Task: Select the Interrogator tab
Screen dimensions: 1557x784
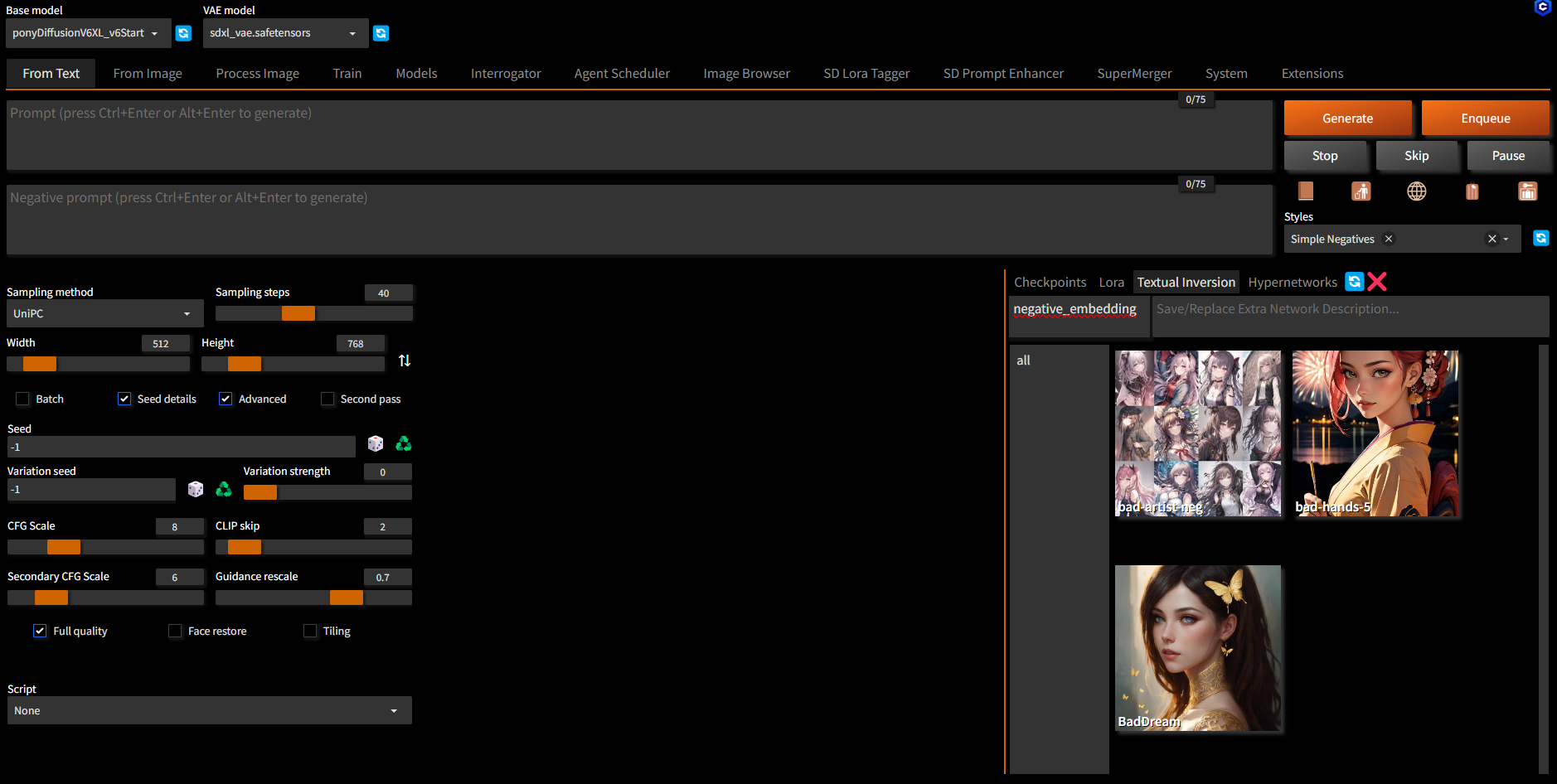Action: [x=506, y=74]
